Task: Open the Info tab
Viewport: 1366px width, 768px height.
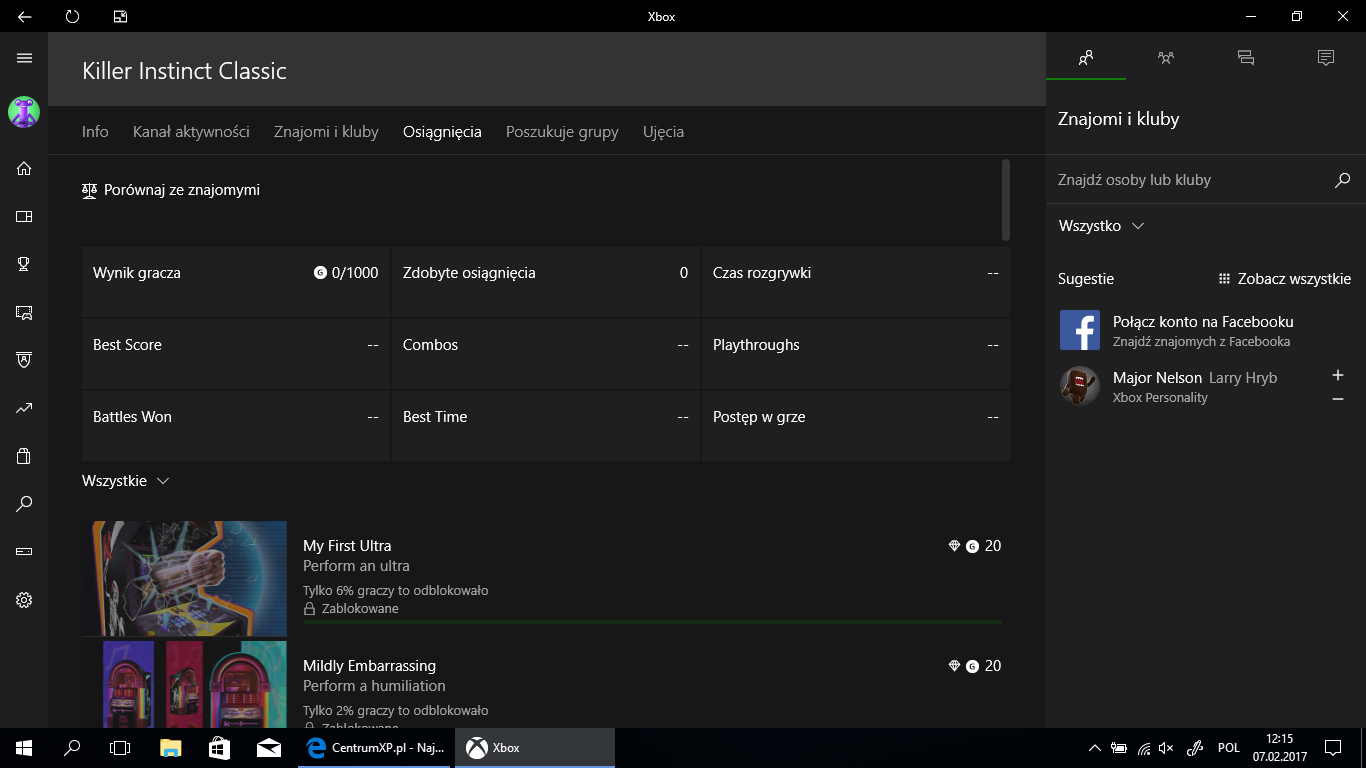Action: (x=95, y=132)
